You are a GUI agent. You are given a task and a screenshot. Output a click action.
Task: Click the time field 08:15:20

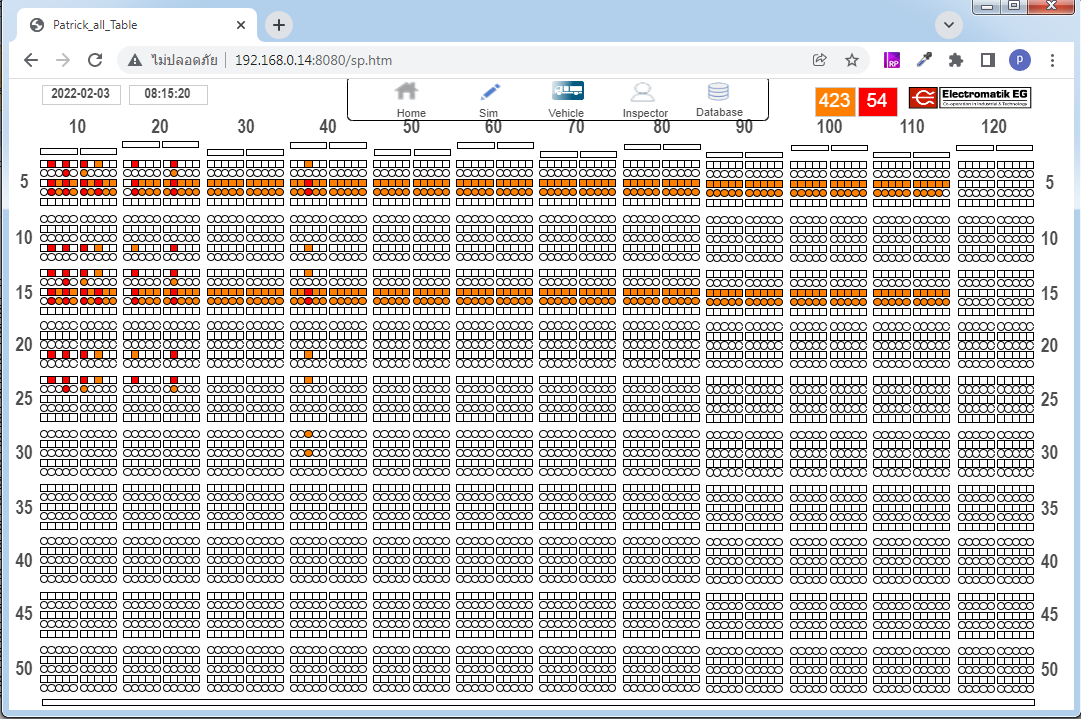[168, 94]
